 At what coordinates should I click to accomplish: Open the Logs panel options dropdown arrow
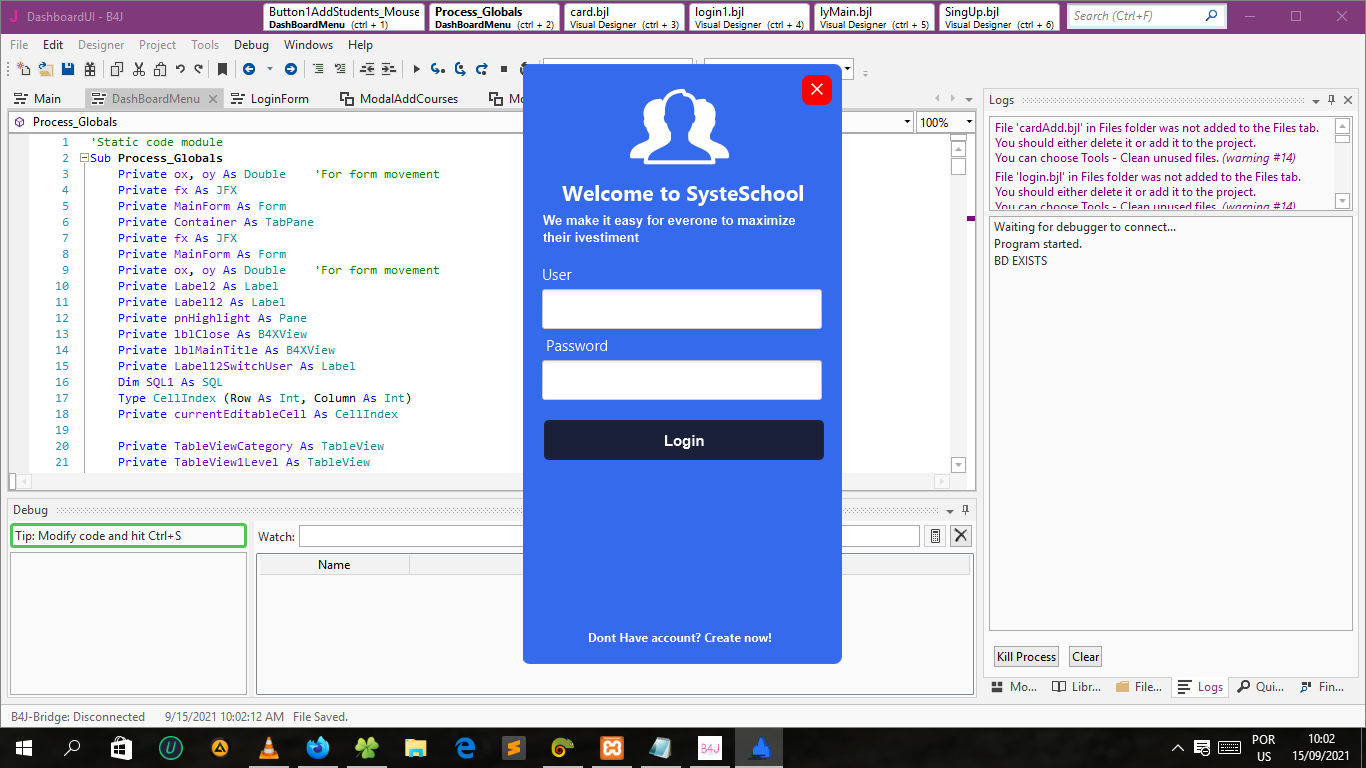(x=1316, y=100)
